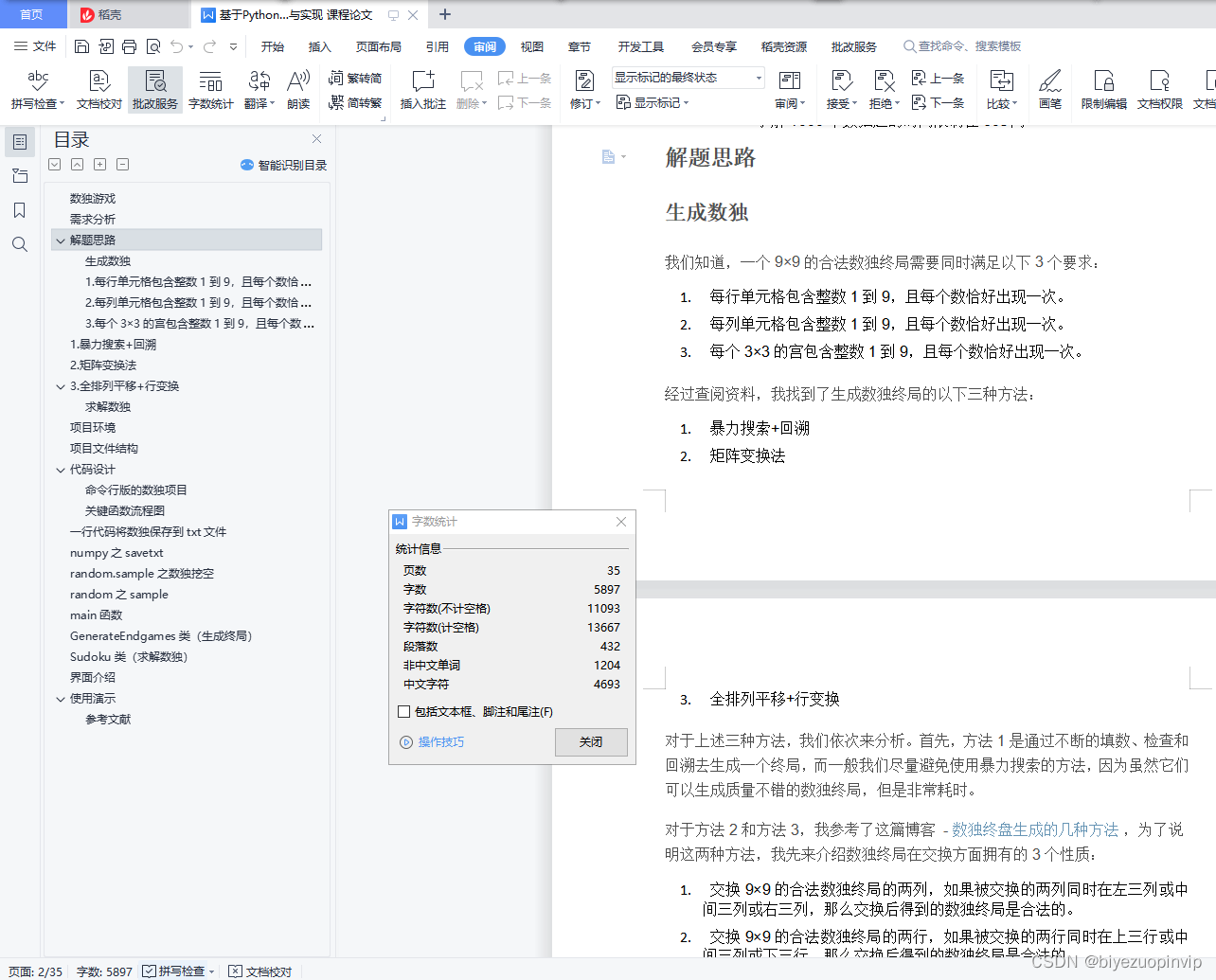Jump to main 函数 in outline
1216x980 pixels.
click(96, 615)
